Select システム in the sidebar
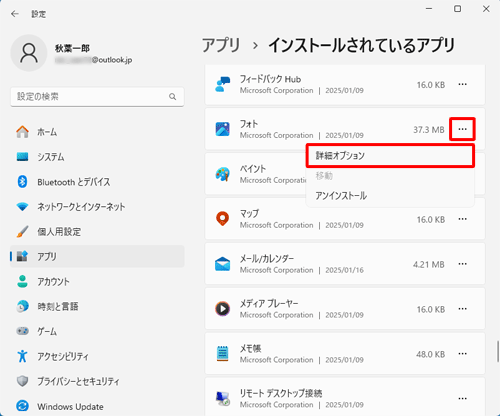The width and height of the screenshot is (500, 416). [x=97, y=157]
